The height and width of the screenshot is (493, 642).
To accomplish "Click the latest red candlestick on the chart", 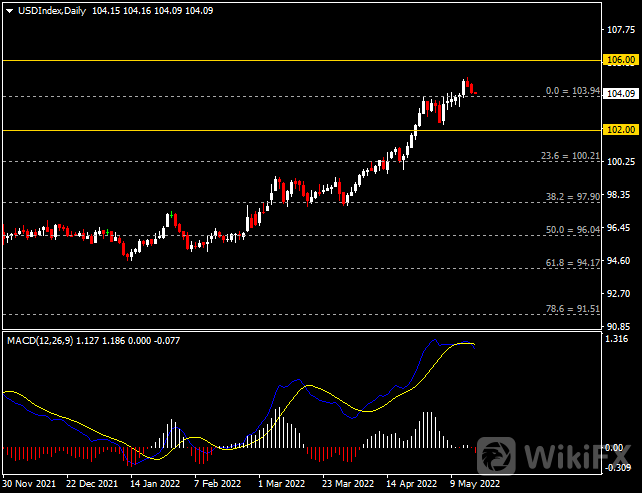I will [x=474, y=92].
